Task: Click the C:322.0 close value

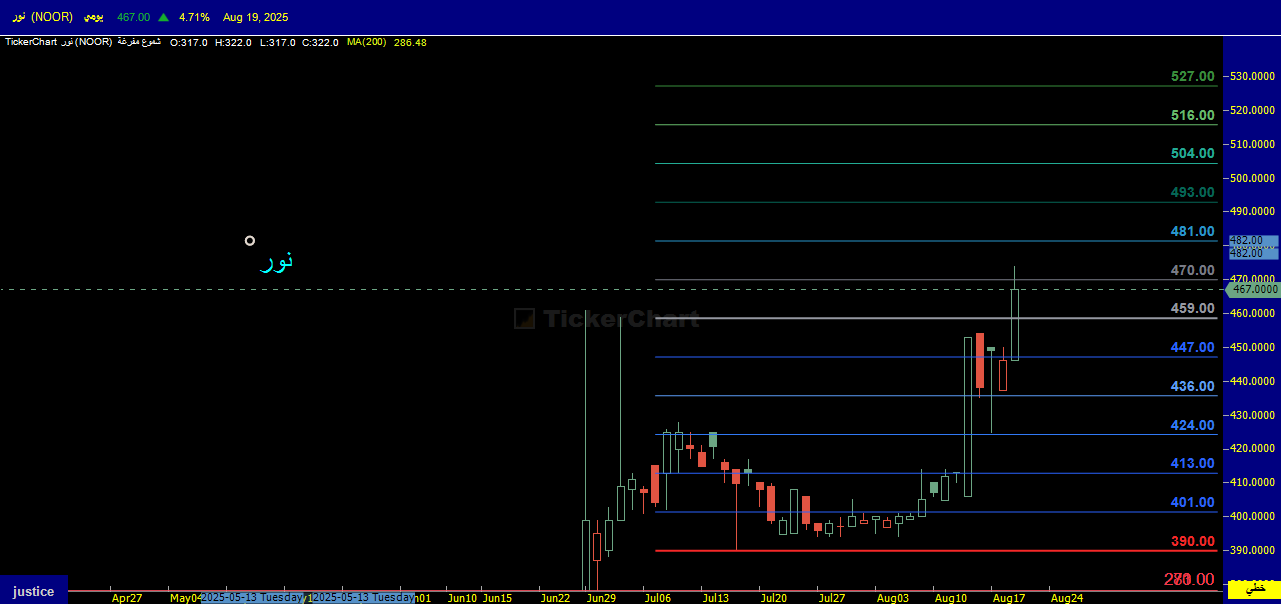Action: (321, 42)
